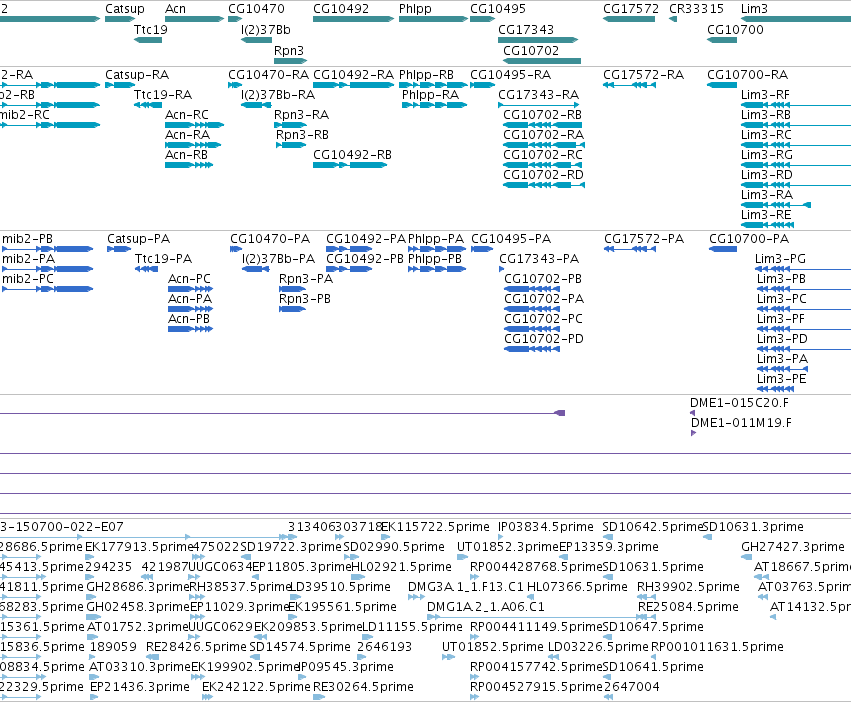Select the CG10470 gene label

click(256, 9)
